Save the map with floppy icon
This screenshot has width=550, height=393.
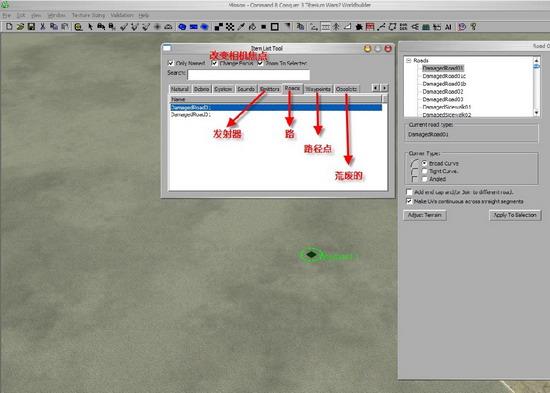[32, 27]
